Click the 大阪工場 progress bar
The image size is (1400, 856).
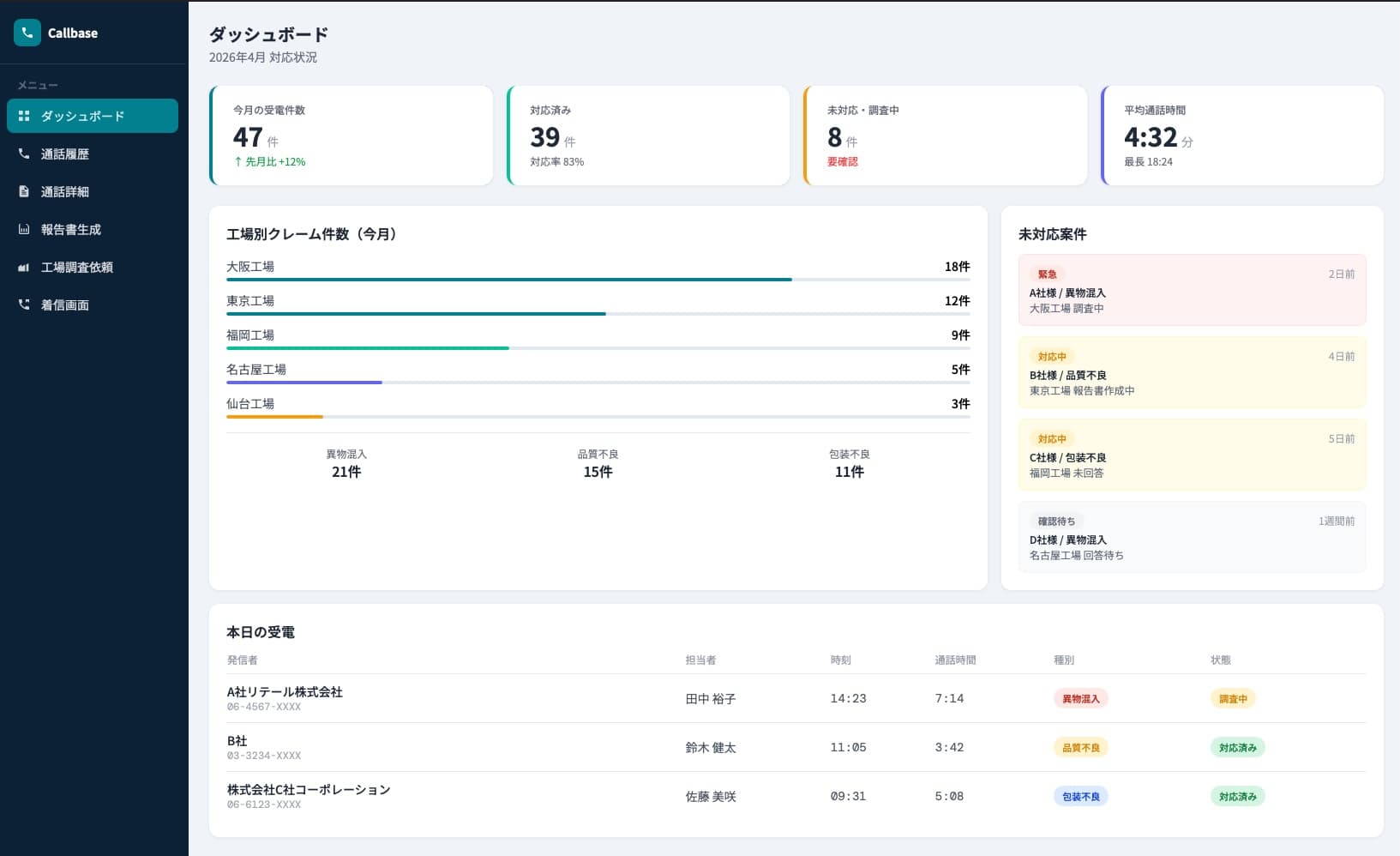coord(598,280)
